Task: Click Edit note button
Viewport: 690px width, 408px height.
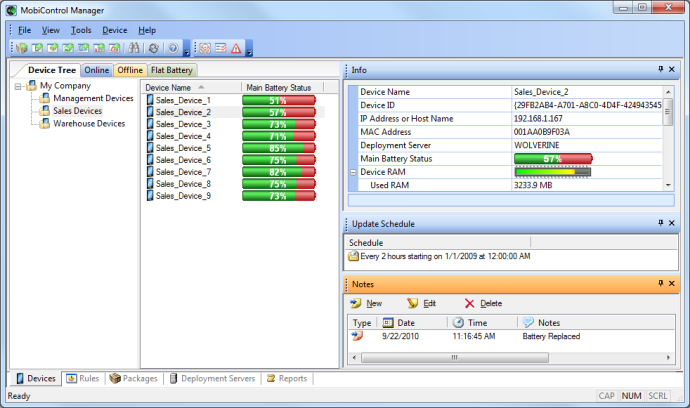Action: pyautogui.click(x=422, y=303)
